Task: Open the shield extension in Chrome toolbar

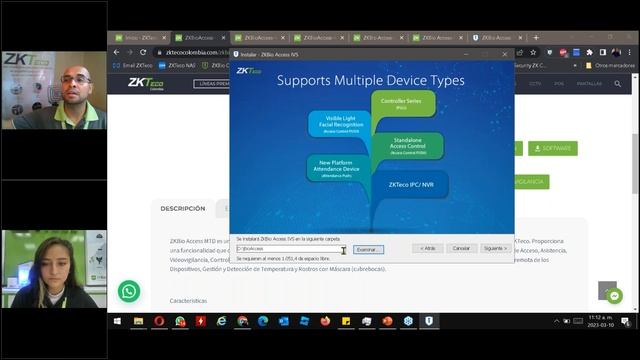Action: pos(550,53)
